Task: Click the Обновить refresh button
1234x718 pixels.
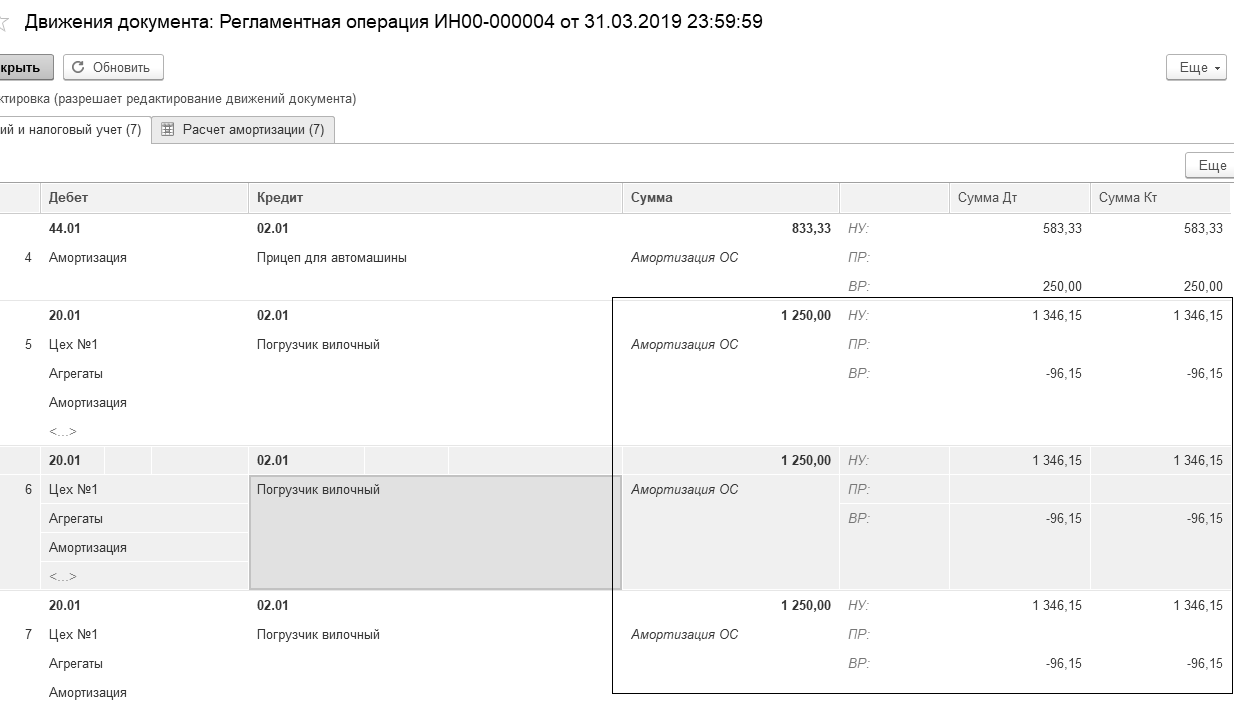Action: (x=113, y=67)
